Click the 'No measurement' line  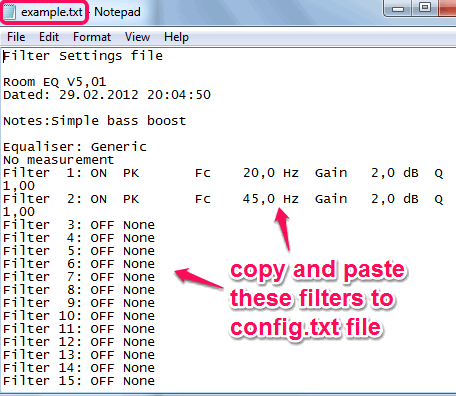click(59, 160)
